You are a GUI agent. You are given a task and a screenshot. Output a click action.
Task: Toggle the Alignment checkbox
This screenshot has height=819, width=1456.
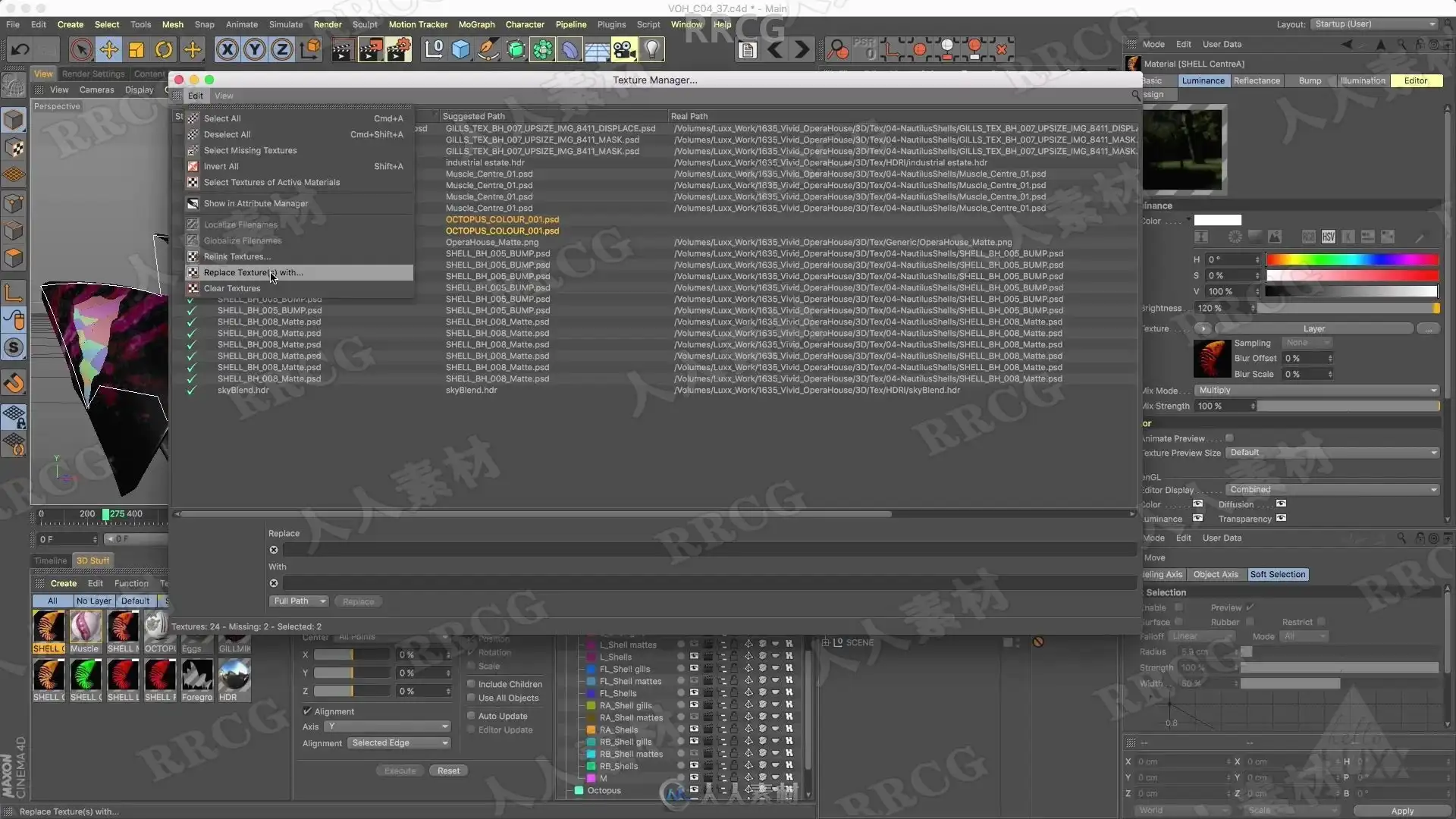click(x=307, y=711)
